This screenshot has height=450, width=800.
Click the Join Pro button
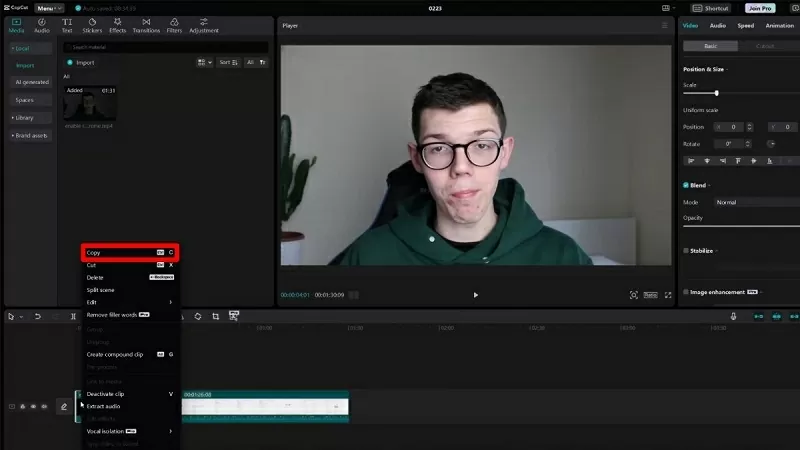coord(759,8)
